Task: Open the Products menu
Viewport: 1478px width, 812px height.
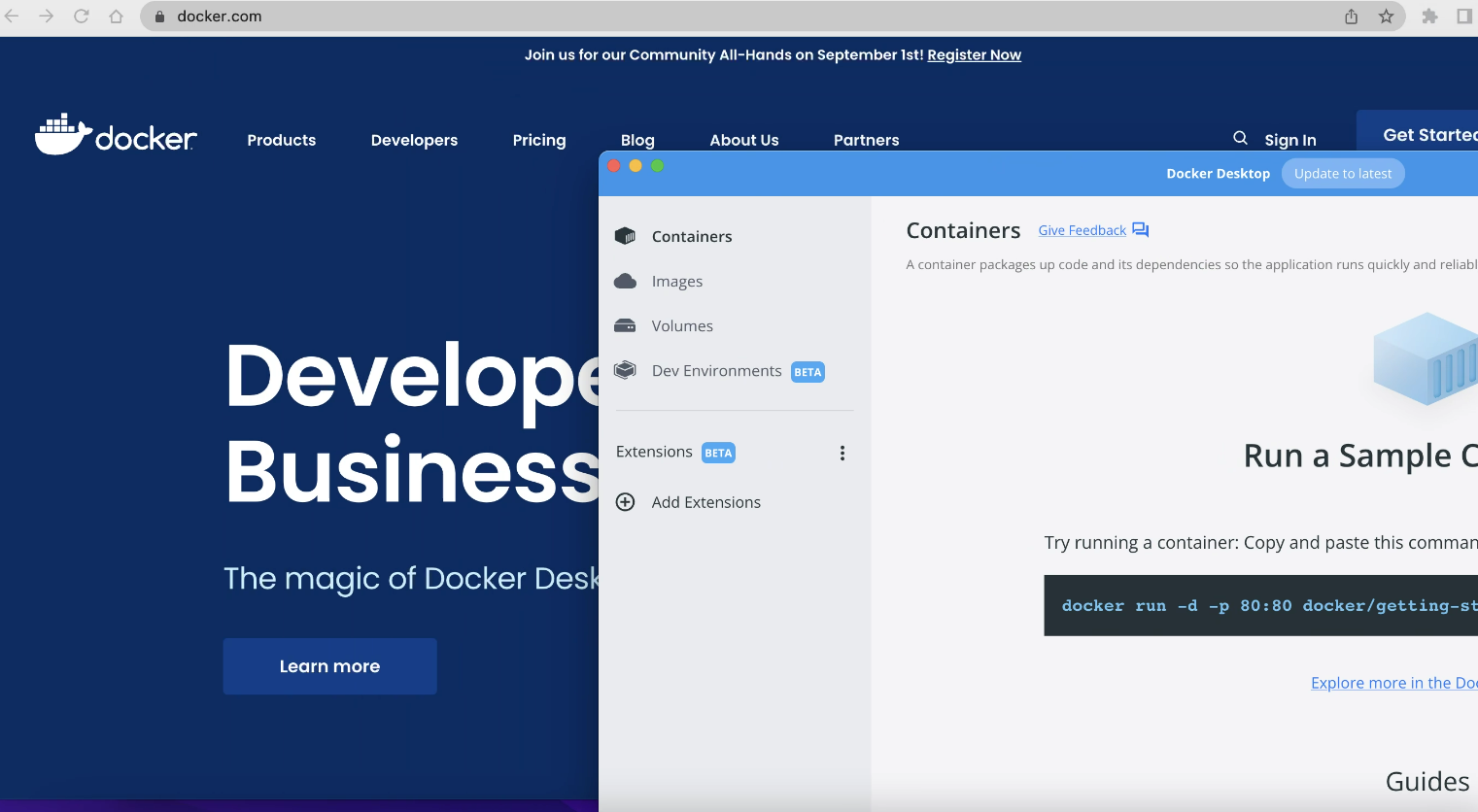Action: (282, 140)
